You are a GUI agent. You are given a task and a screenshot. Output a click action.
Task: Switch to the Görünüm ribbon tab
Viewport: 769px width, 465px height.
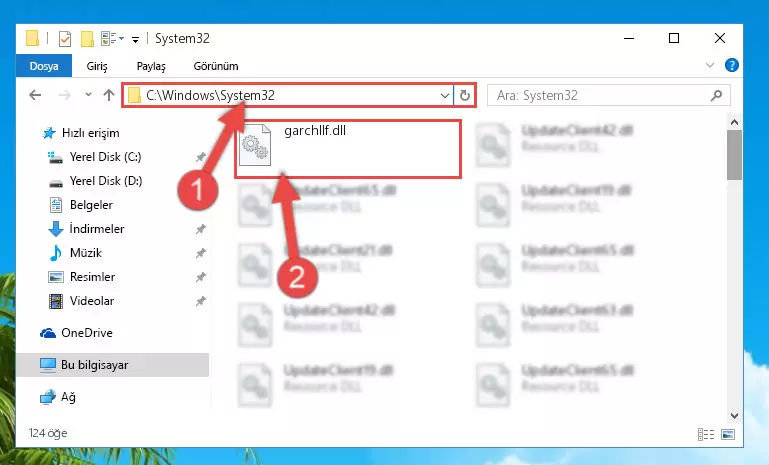point(216,66)
